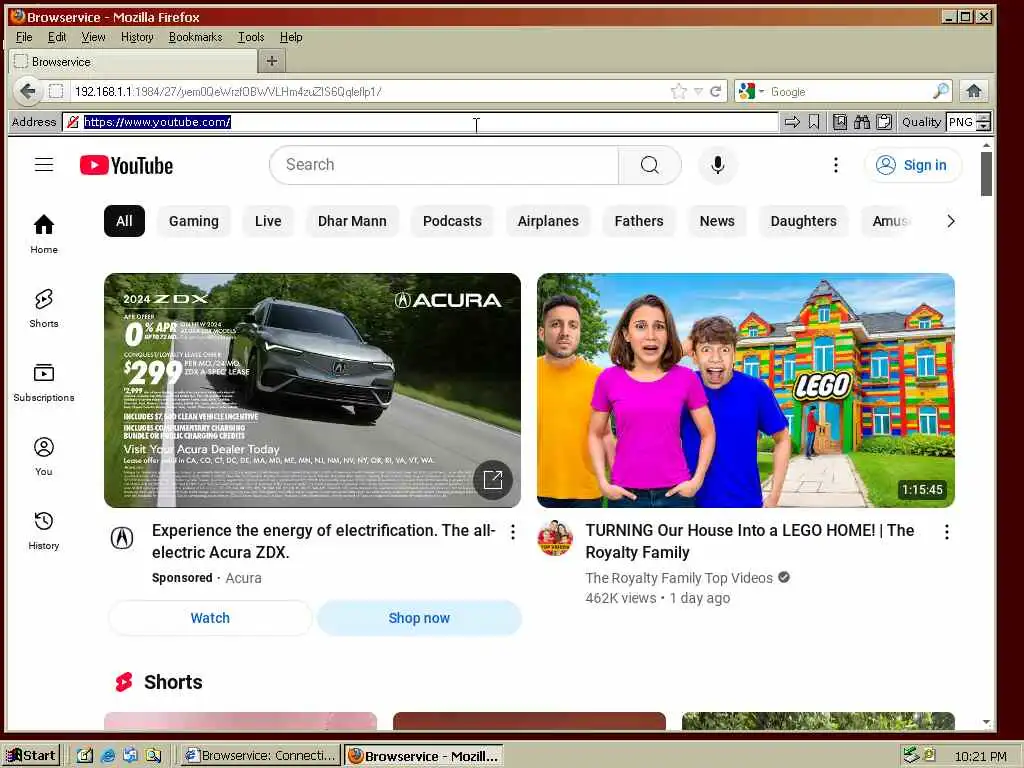Select the Airplanes filter chip
1024x768 pixels.
point(548,221)
